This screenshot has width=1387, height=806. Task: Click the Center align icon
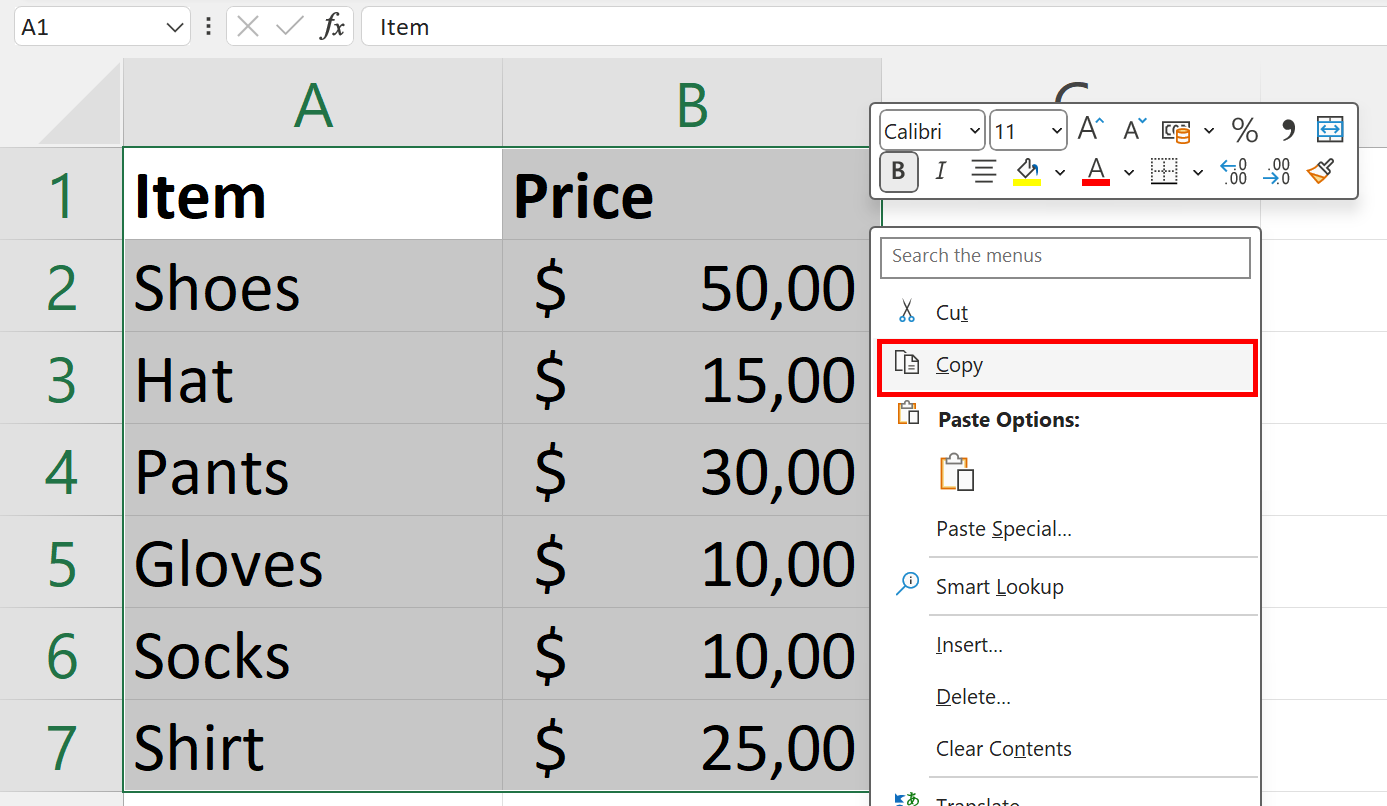[x=984, y=172]
